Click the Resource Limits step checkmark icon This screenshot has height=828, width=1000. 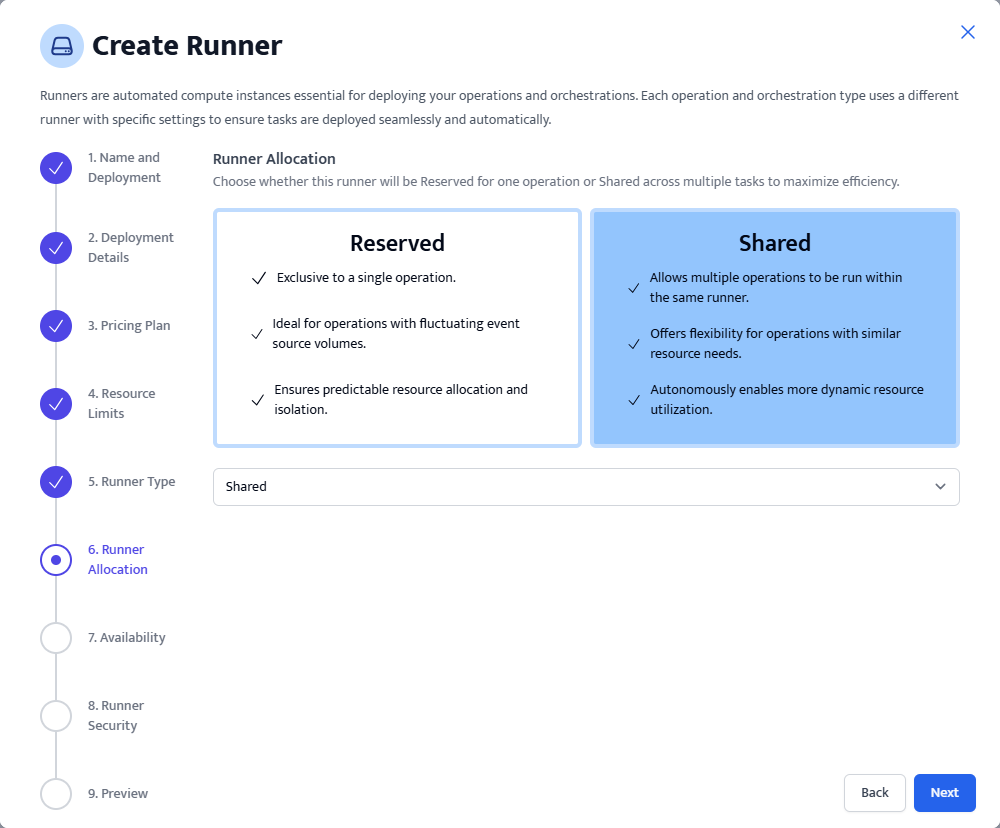[x=56, y=404]
